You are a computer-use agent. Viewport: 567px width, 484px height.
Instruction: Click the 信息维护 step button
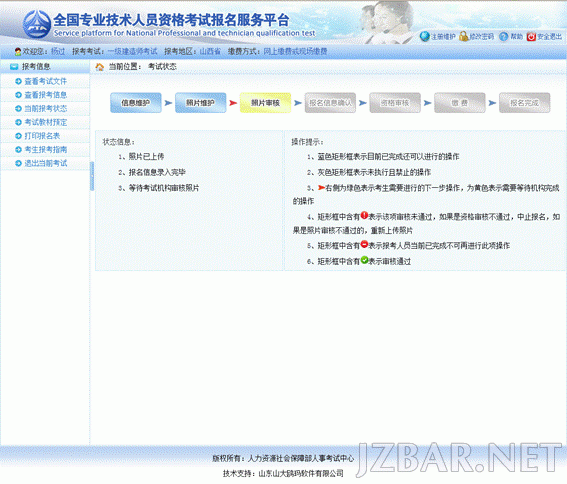tap(136, 103)
